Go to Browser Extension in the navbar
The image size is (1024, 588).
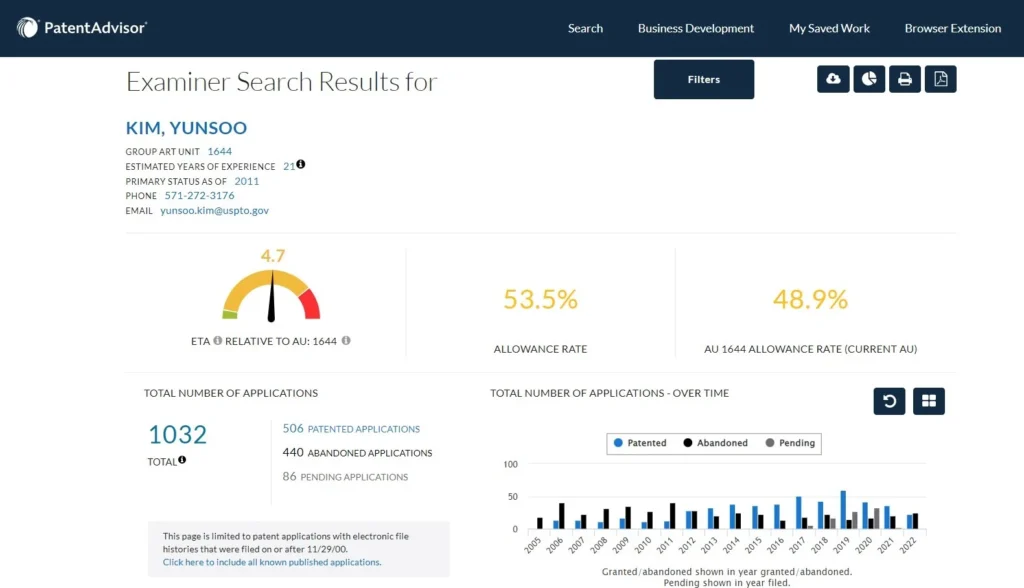pyautogui.click(x=952, y=29)
